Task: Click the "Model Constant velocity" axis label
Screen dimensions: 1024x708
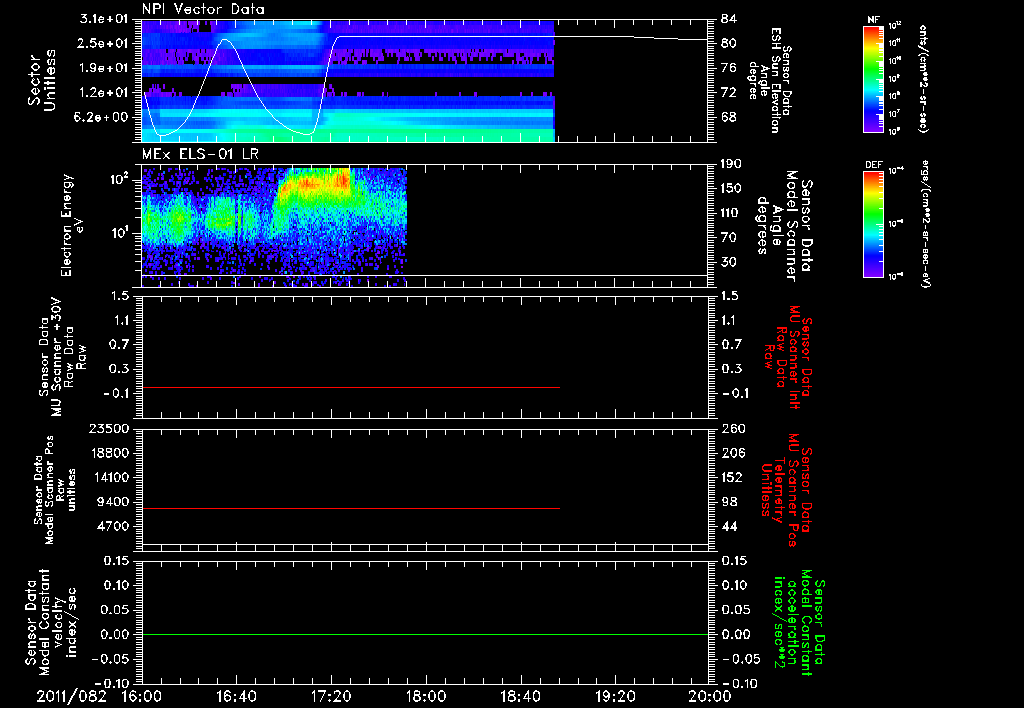Action: tap(50, 622)
